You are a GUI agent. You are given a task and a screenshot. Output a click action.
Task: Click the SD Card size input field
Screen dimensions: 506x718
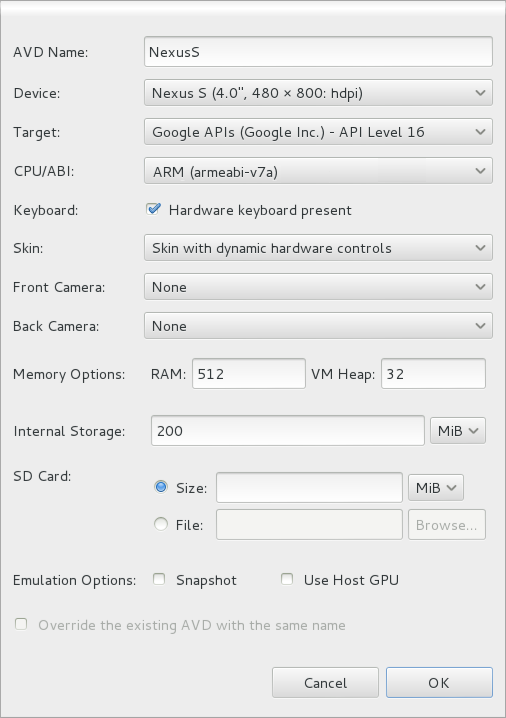coord(309,488)
